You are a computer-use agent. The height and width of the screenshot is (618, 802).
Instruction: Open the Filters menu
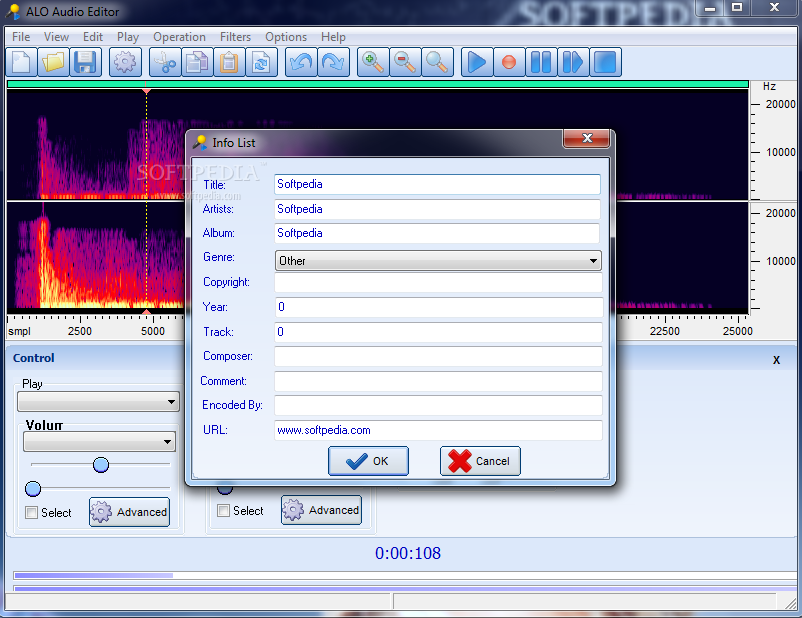coord(235,37)
